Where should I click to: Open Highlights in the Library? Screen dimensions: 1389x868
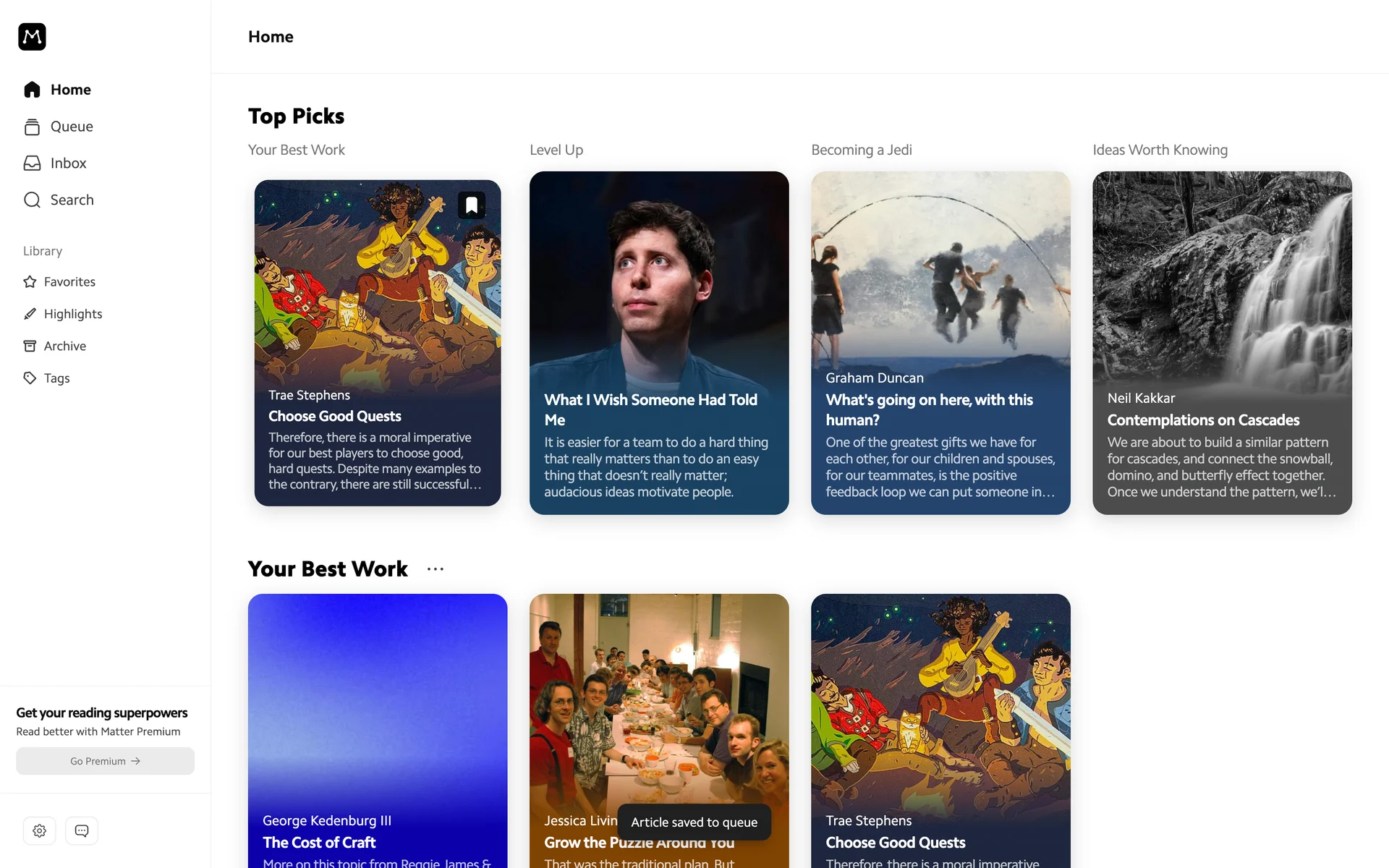[62, 314]
